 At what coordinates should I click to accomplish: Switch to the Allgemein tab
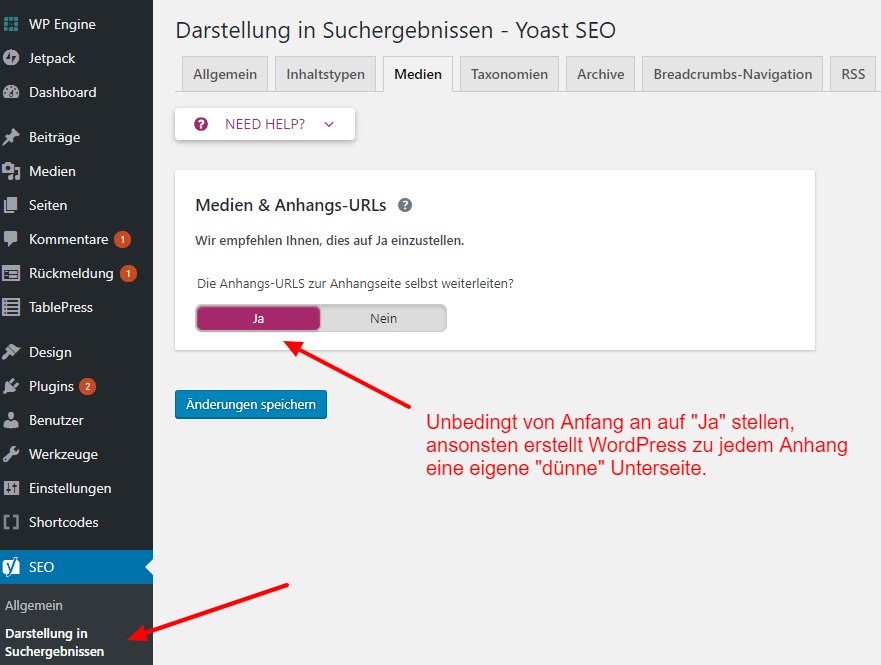(x=225, y=74)
